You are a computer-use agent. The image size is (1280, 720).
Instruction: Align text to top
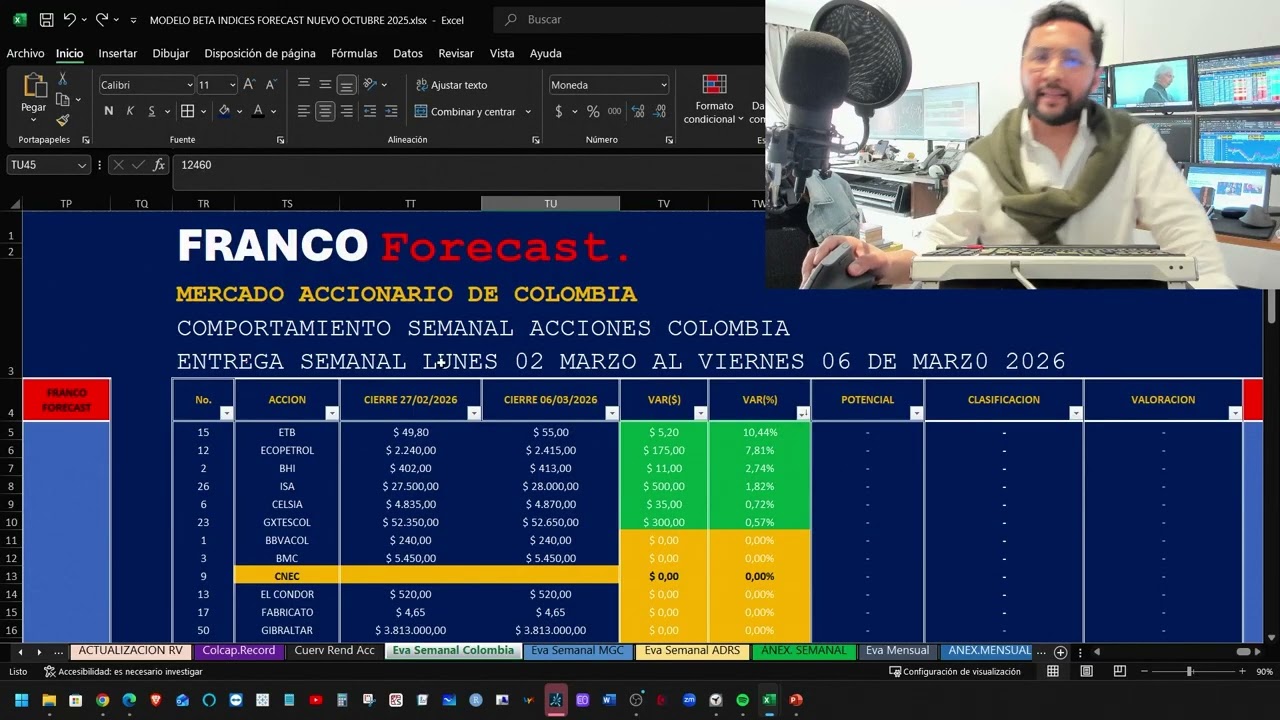[x=304, y=84]
